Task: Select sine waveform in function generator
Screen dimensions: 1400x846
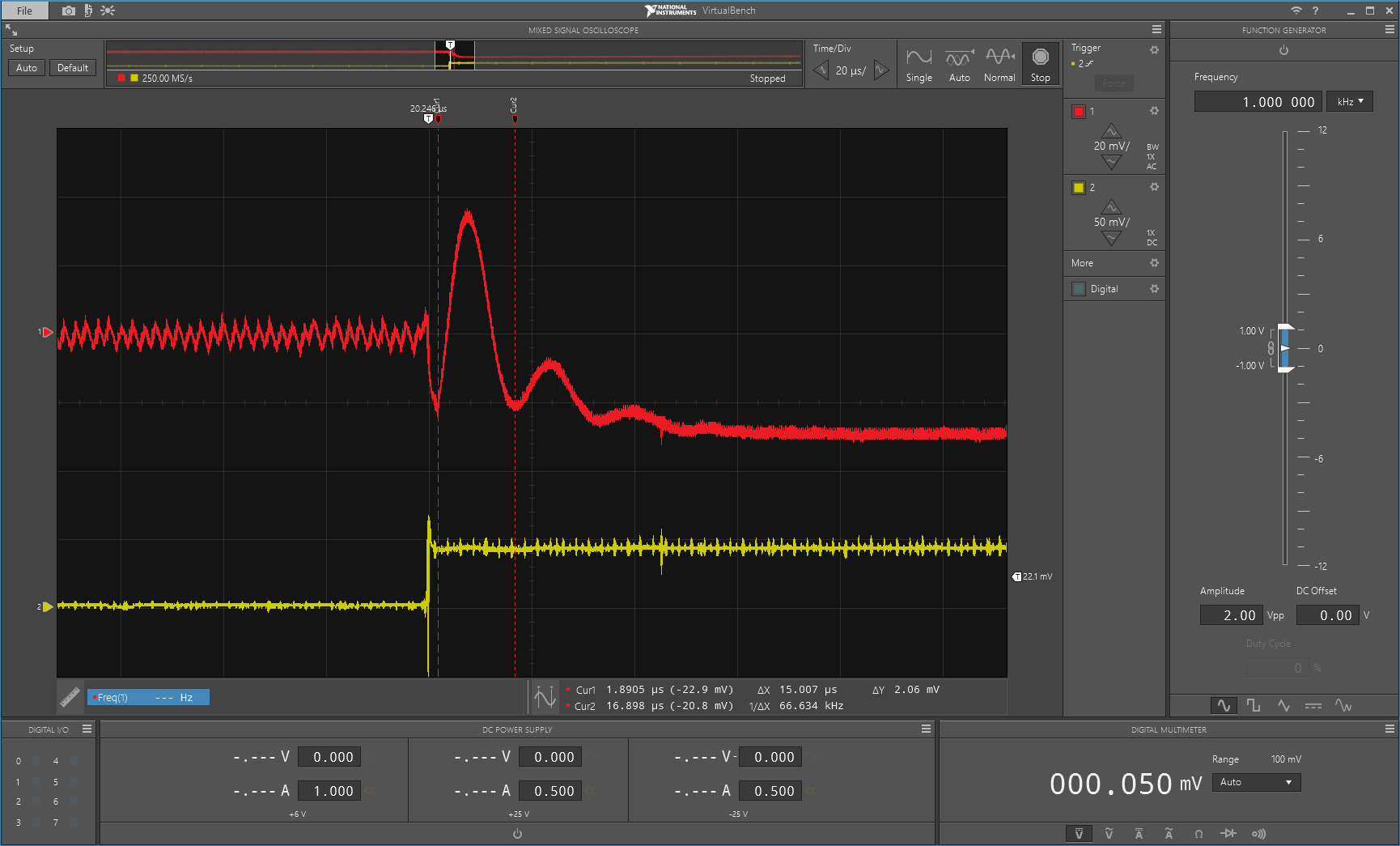Action: pyautogui.click(x=1224, y=705)
